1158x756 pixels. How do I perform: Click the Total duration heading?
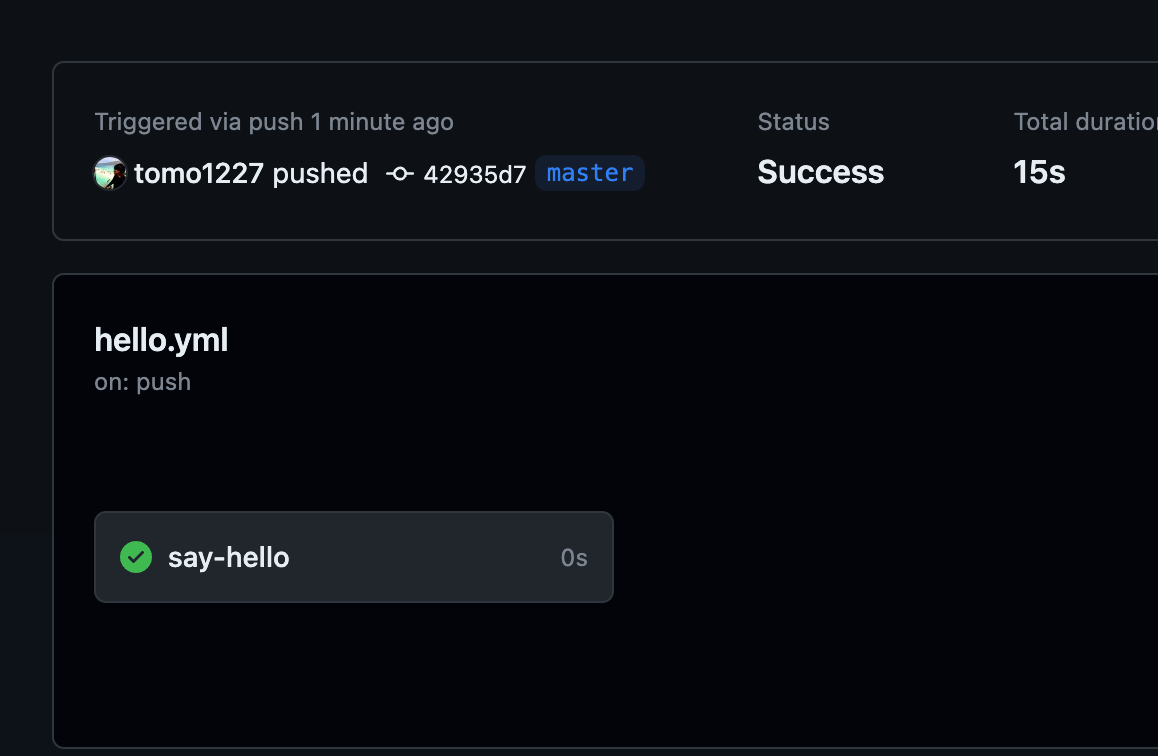(x=1084, y=121)
